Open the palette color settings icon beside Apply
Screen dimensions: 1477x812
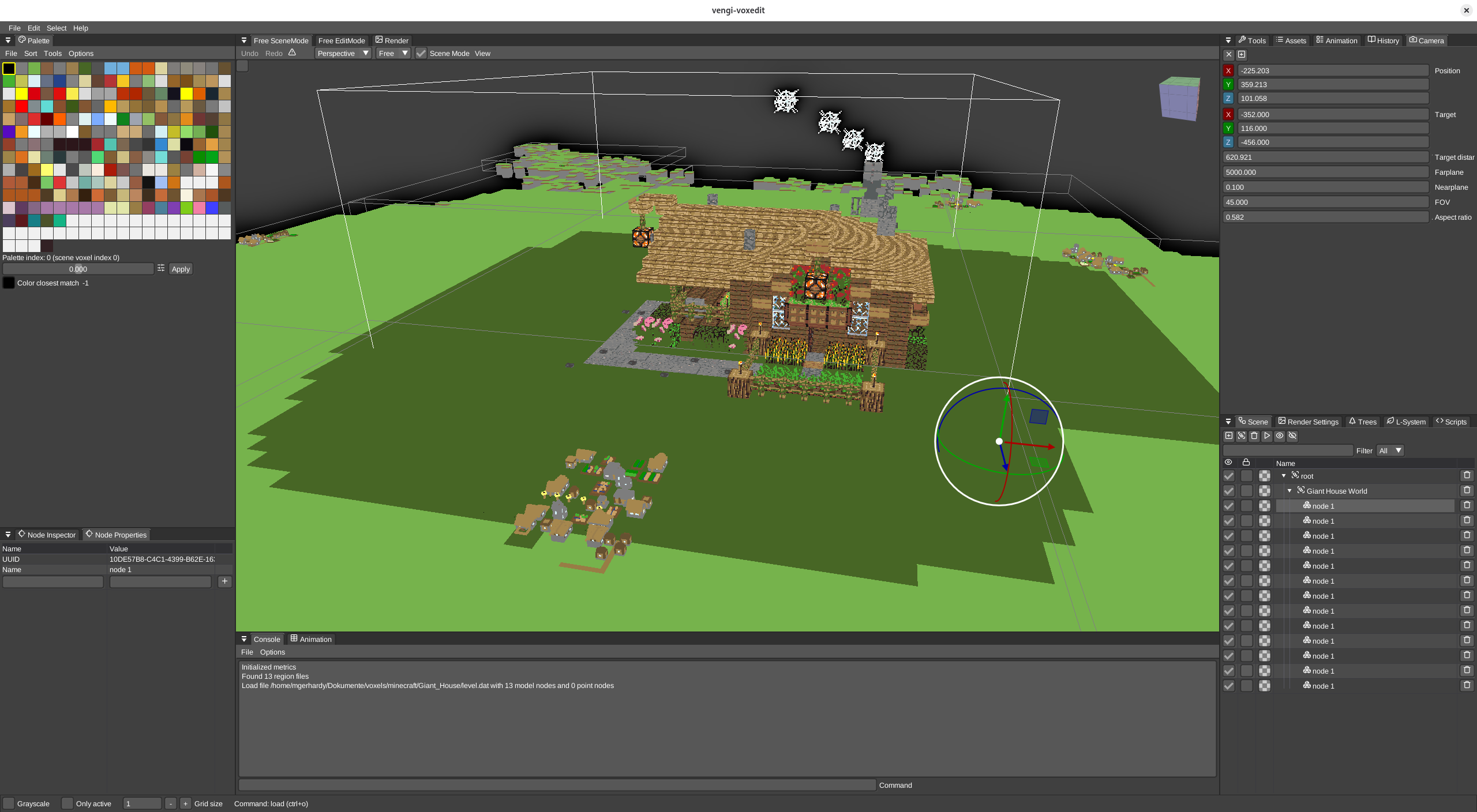coord(161,268)
